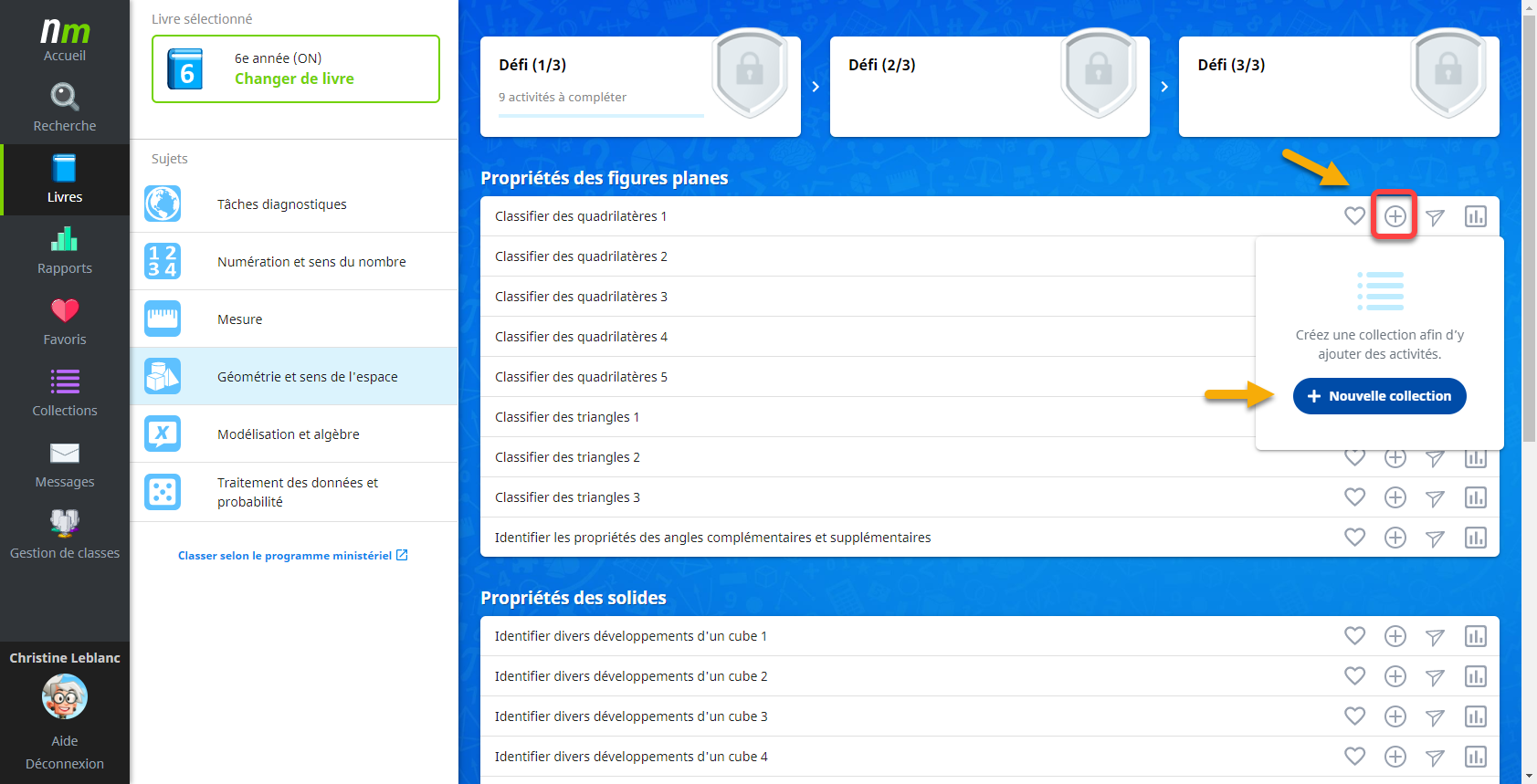Viewport: 1537px width, 784px height.
Task: Open Collections in the sidebar
Action: coord(65,392)
